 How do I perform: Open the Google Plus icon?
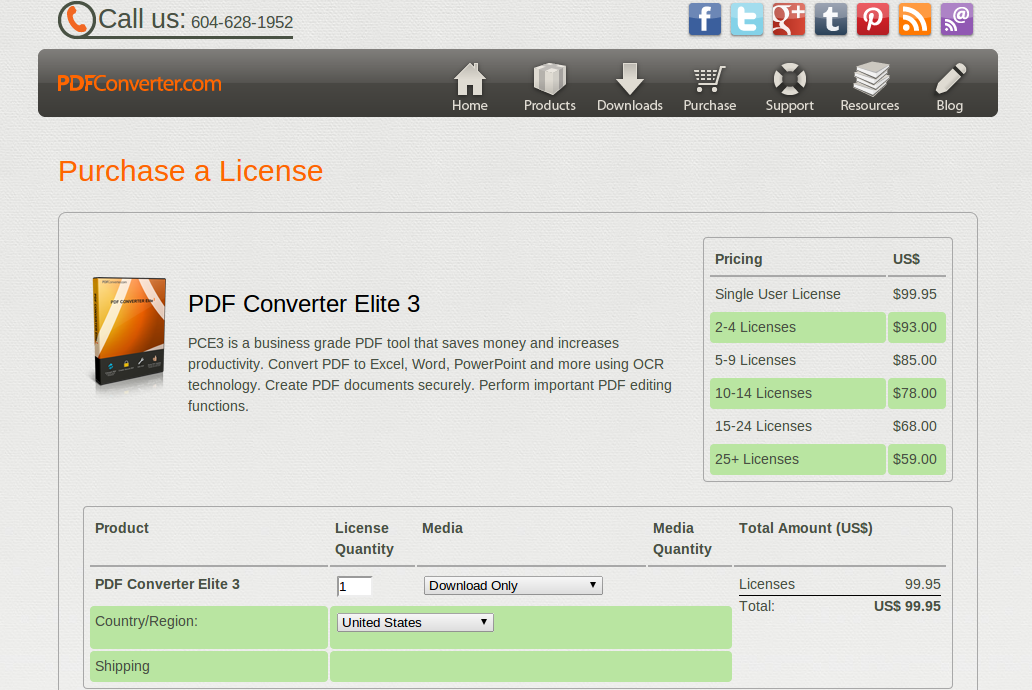pos(789,20)
